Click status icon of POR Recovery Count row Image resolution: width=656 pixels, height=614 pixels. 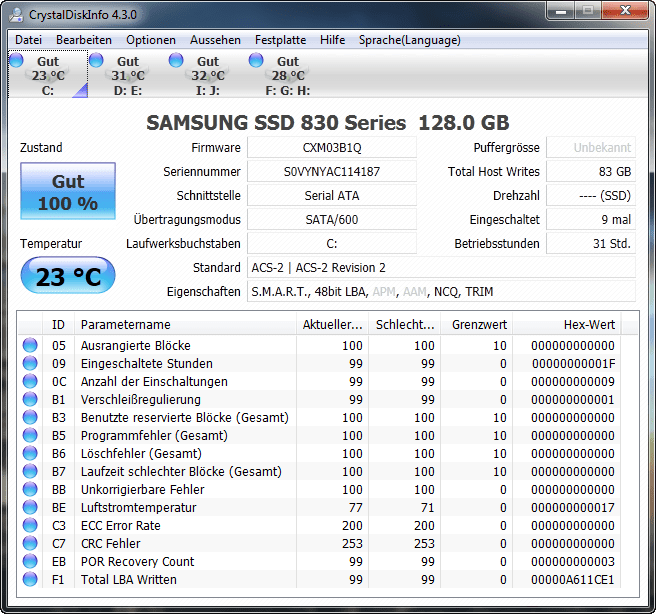(x=30, y=561)
